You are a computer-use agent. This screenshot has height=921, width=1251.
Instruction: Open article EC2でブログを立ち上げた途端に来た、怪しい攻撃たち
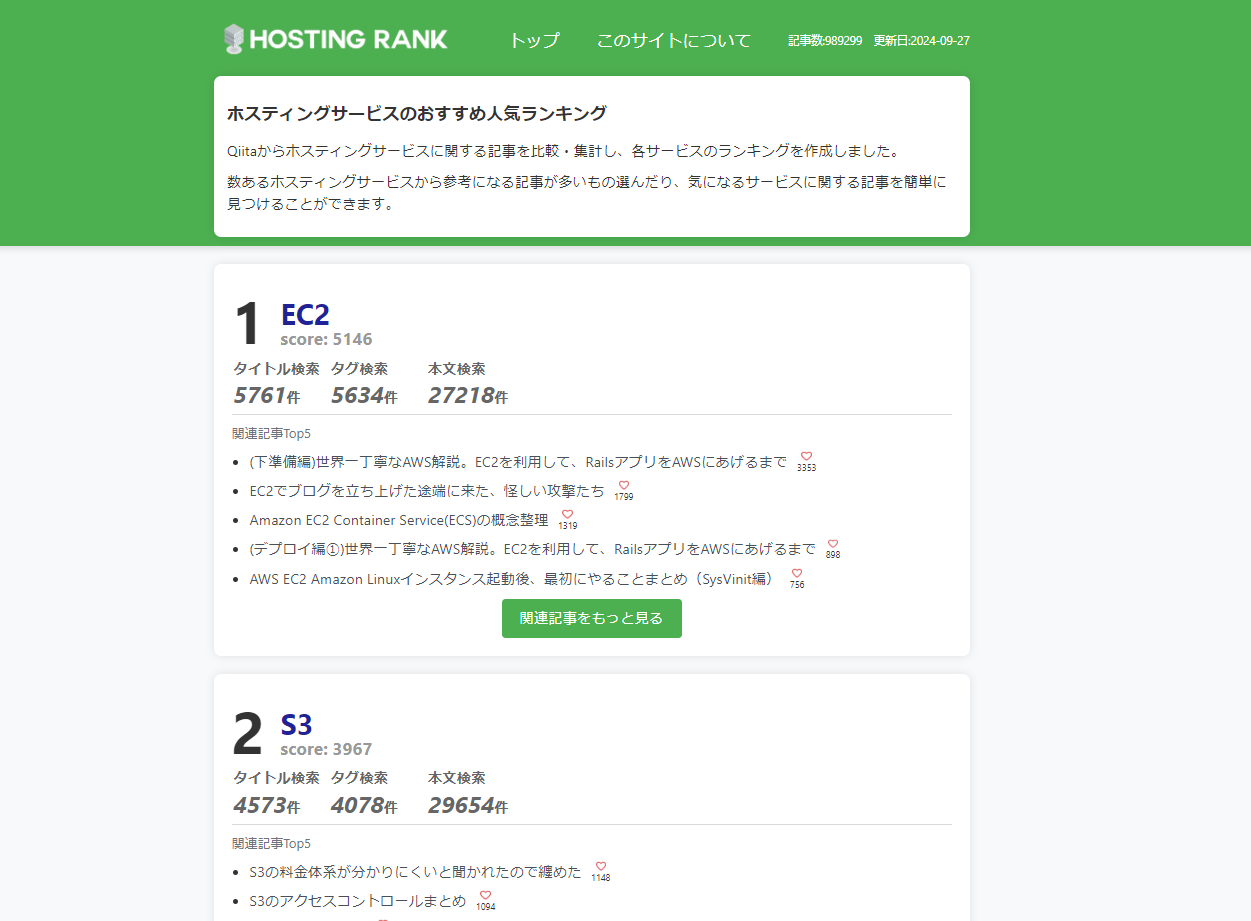pyautogui.click(x=427, y=491)
